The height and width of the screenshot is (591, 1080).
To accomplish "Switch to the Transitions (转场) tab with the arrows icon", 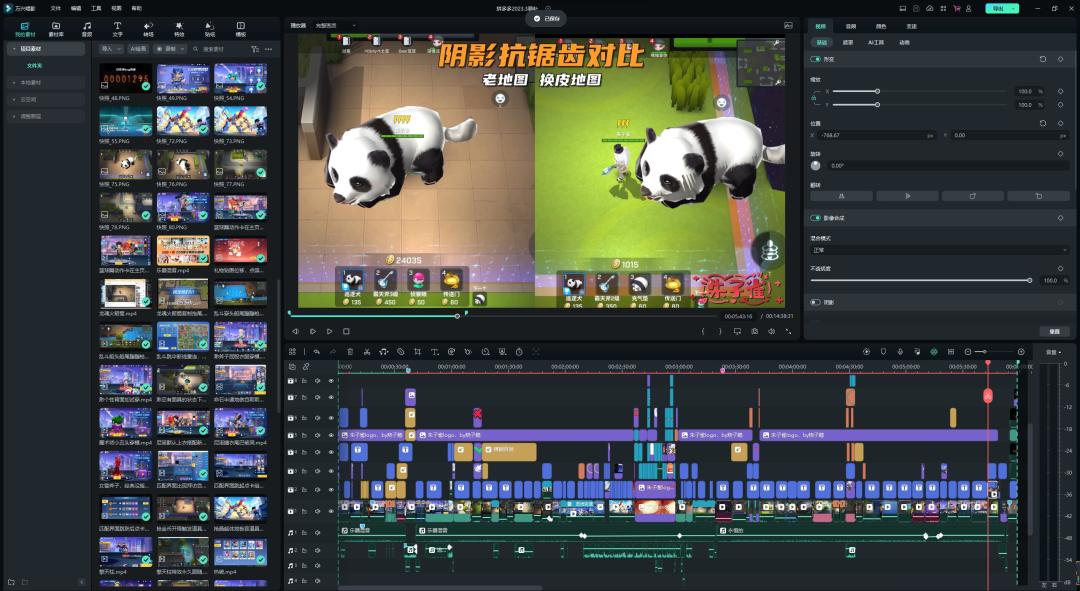I will (x=148, y=28).
